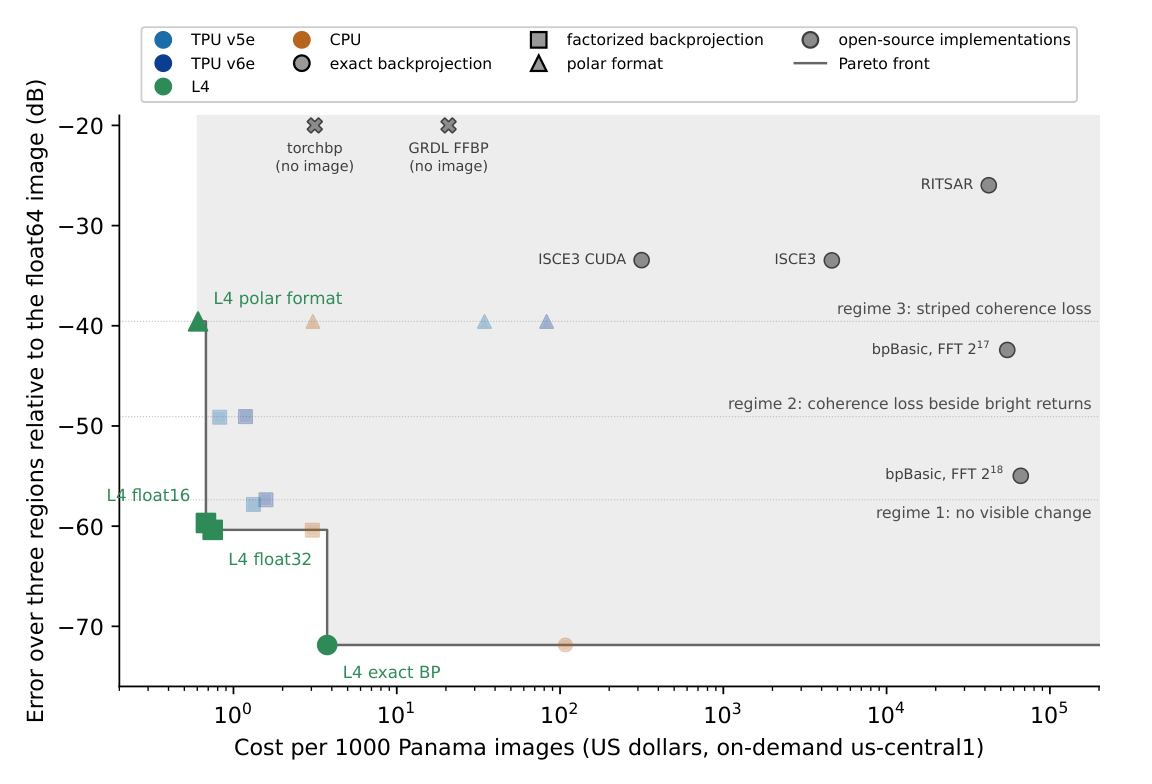This screenshot has width=1152, height=784.
Task: Click the light blue square near -50 dB
Action: click(x=219, y=417)
